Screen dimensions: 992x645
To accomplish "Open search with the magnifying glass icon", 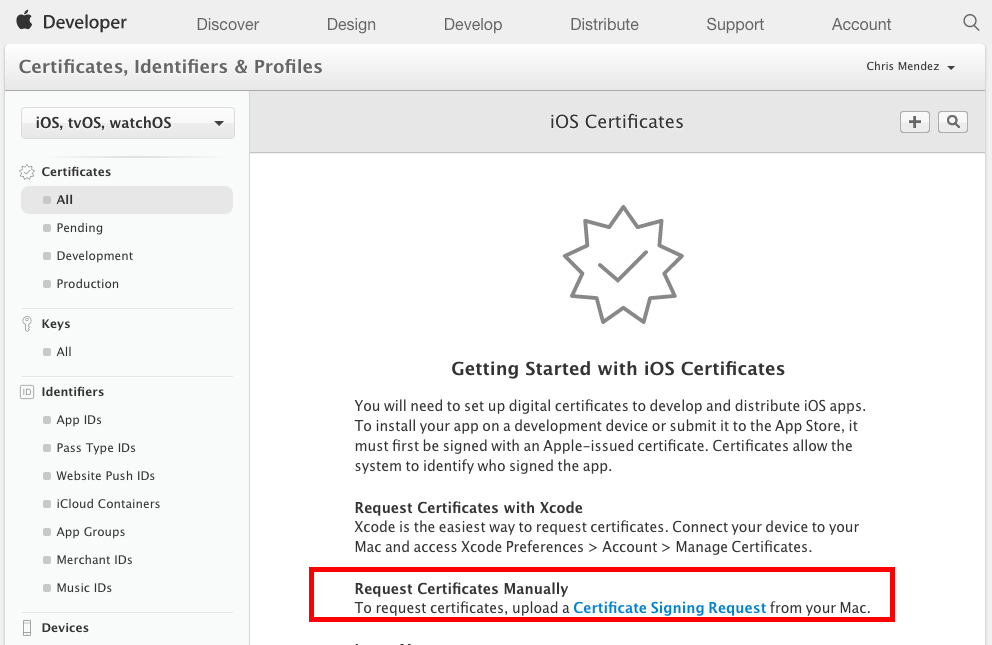I will pos(970,20).
